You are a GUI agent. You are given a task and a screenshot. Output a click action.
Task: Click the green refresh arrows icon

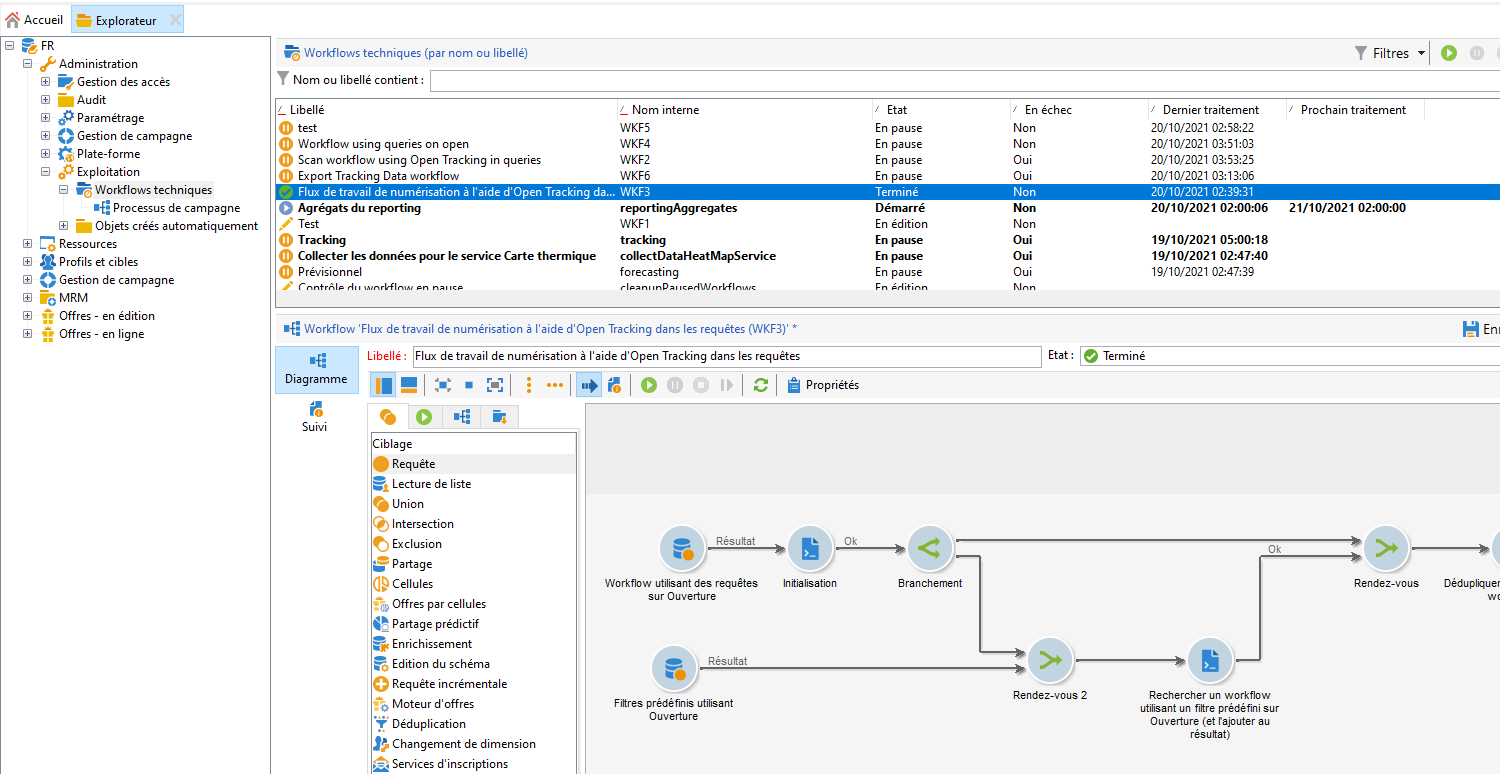tap(761, 385)
